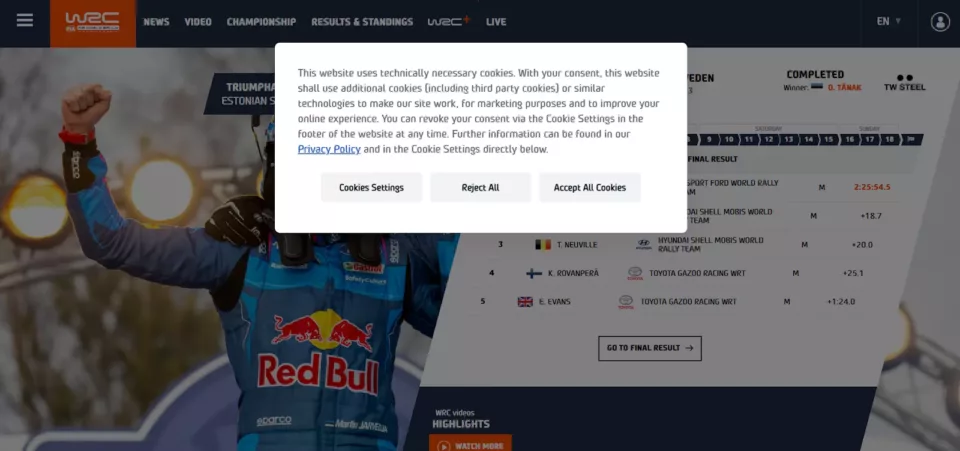Click the Toyota logo beside K. Rovanperä
This screenshot has height=451, width=960.
click(635, 273)
